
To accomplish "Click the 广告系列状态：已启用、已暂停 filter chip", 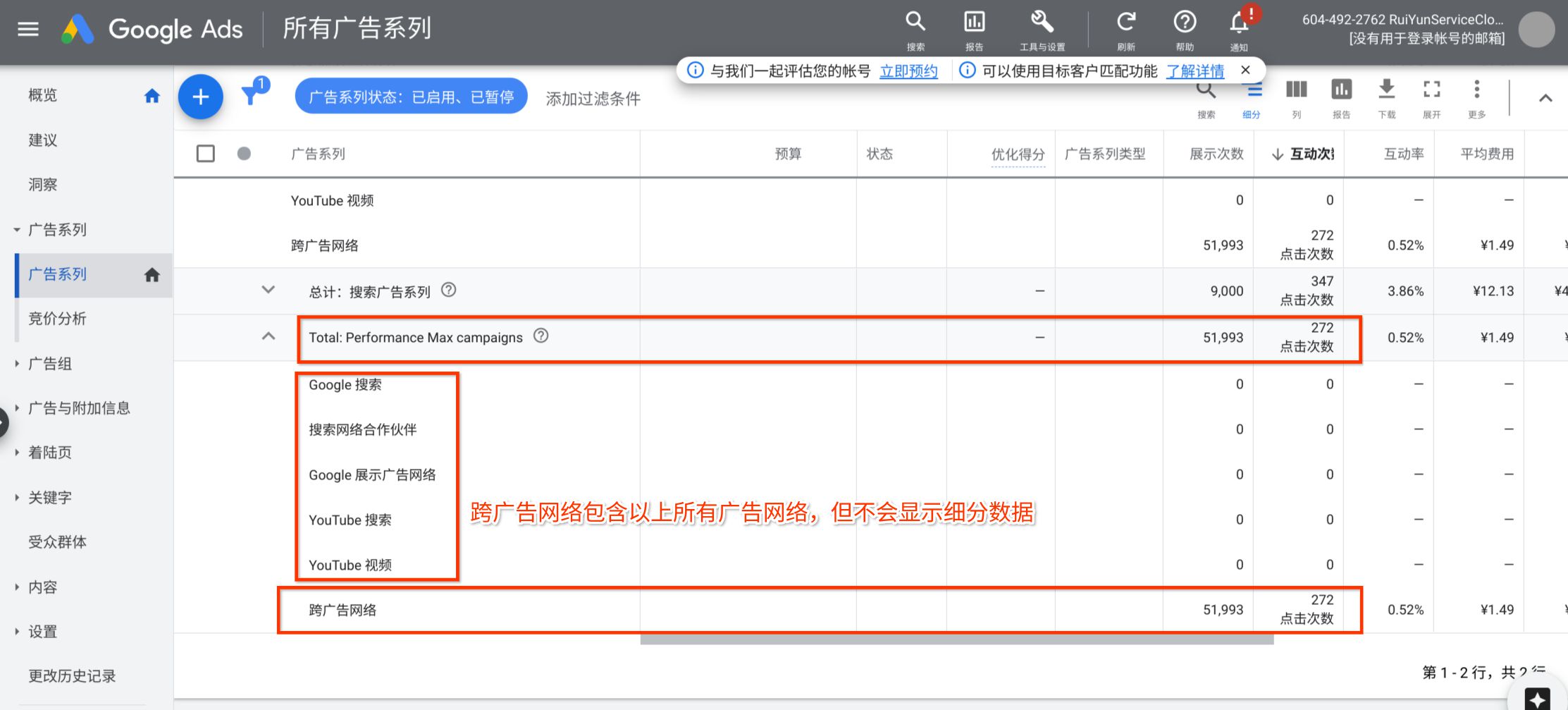I will 411,97.
